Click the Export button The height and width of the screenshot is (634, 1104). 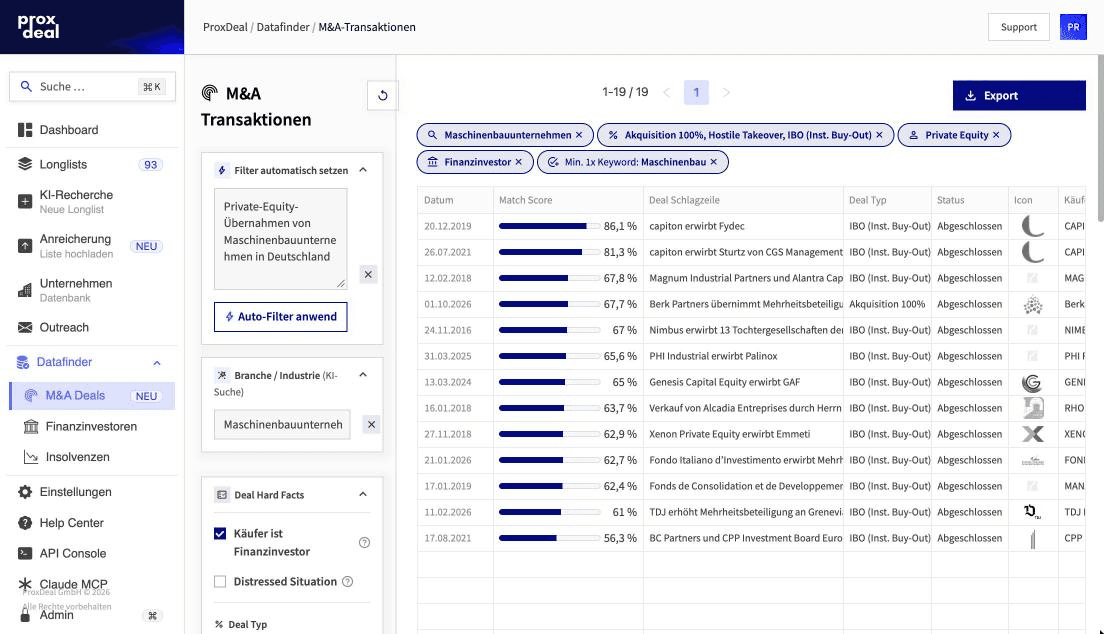(1019, 96)
